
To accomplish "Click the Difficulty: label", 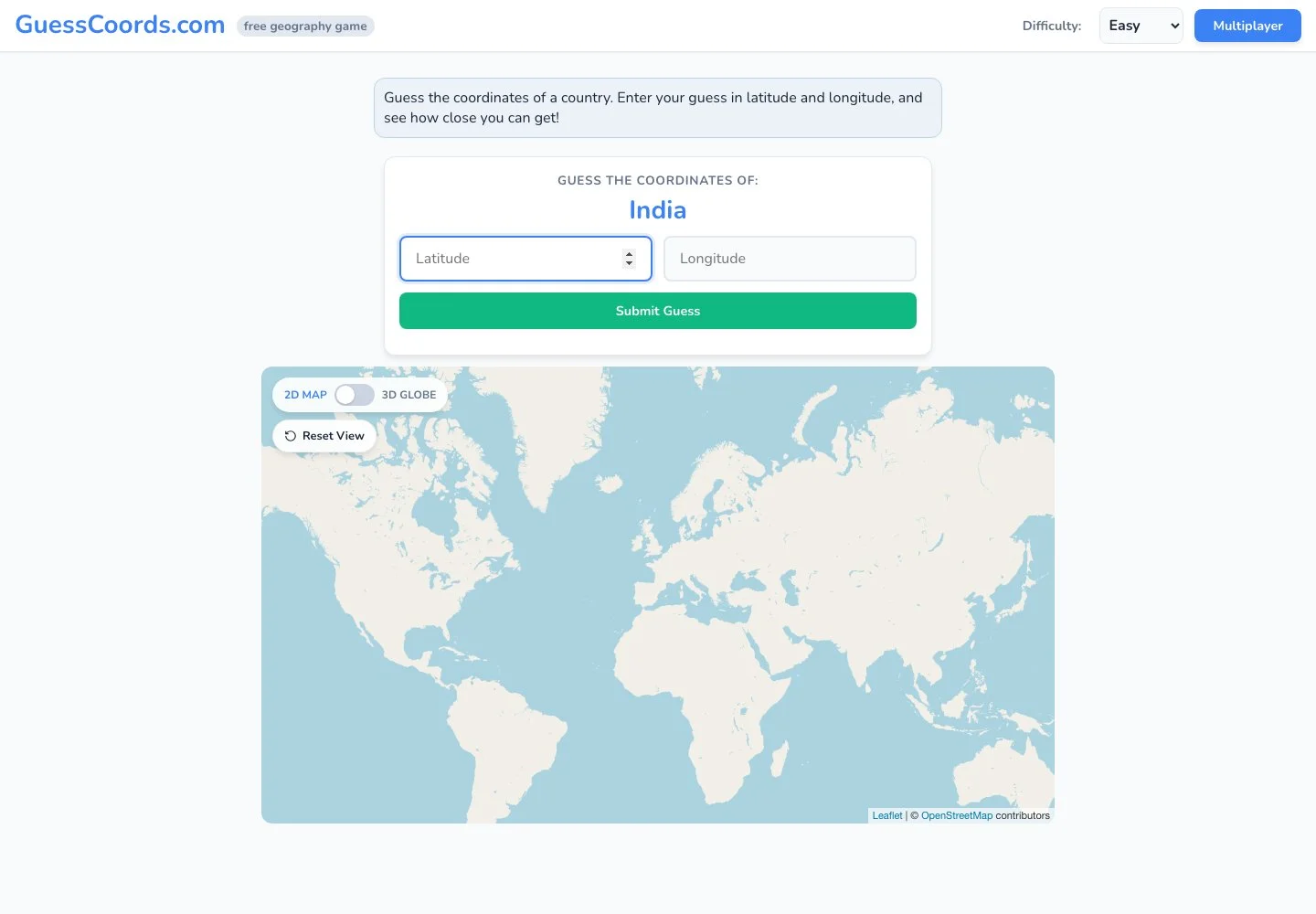I will pos(1052,26).
